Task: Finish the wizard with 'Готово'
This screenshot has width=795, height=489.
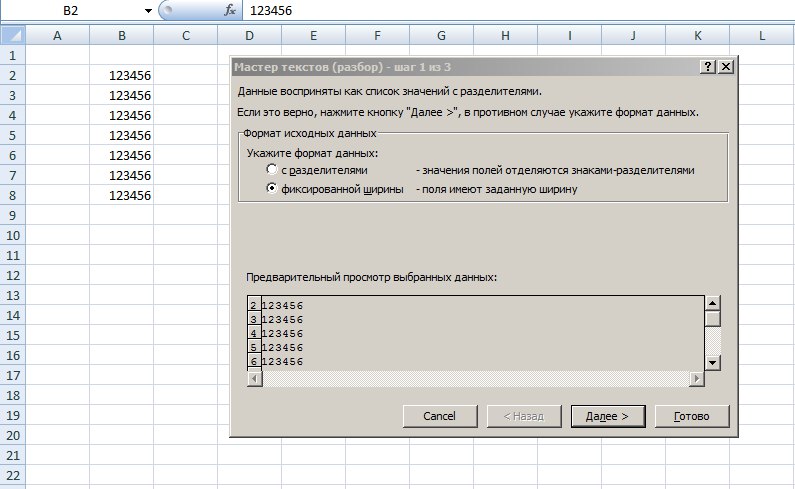Action: click(x=692, y=416)
